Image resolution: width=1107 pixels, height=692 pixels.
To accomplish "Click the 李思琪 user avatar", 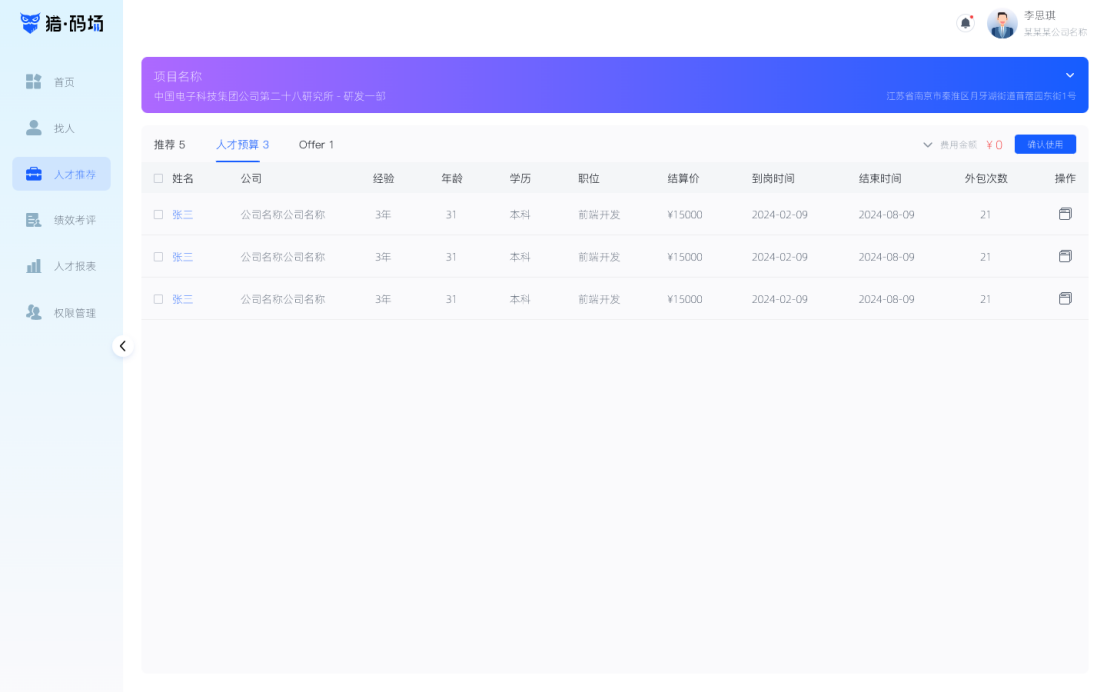I will click(1001, 24).
